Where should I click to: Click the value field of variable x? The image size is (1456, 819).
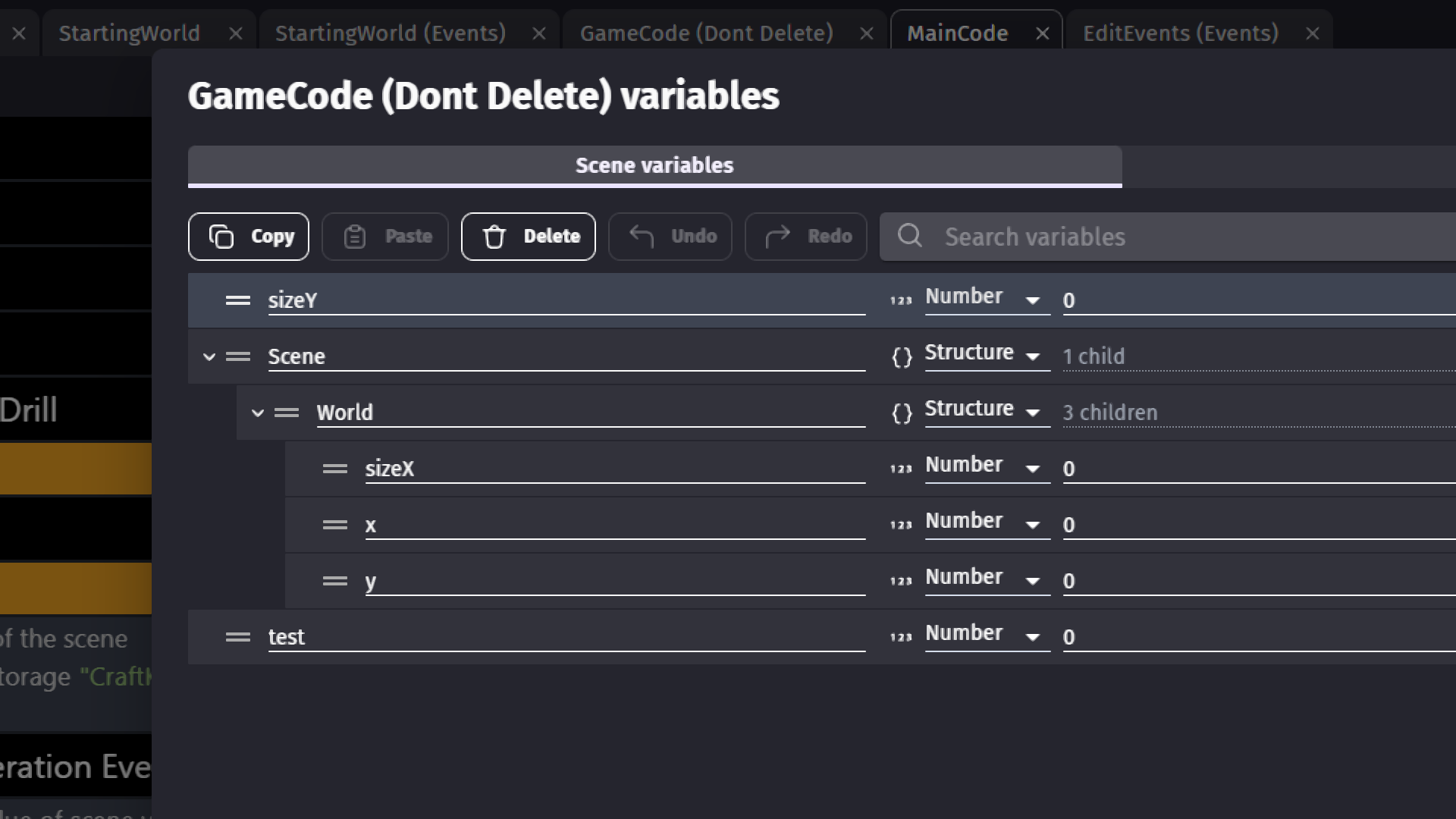point(1251,525)
